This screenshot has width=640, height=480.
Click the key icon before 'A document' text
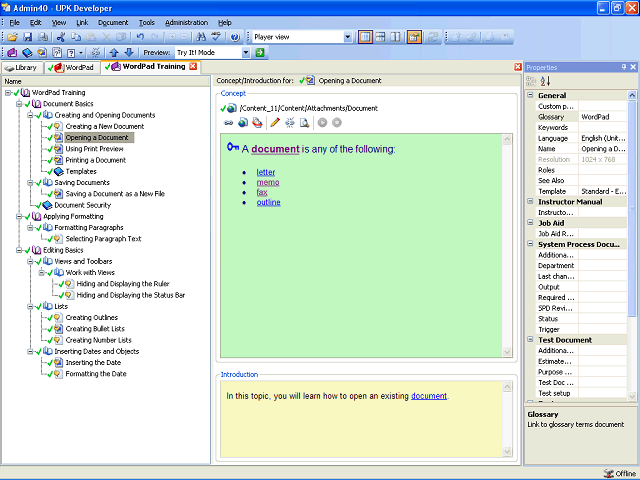click(233, 147)
